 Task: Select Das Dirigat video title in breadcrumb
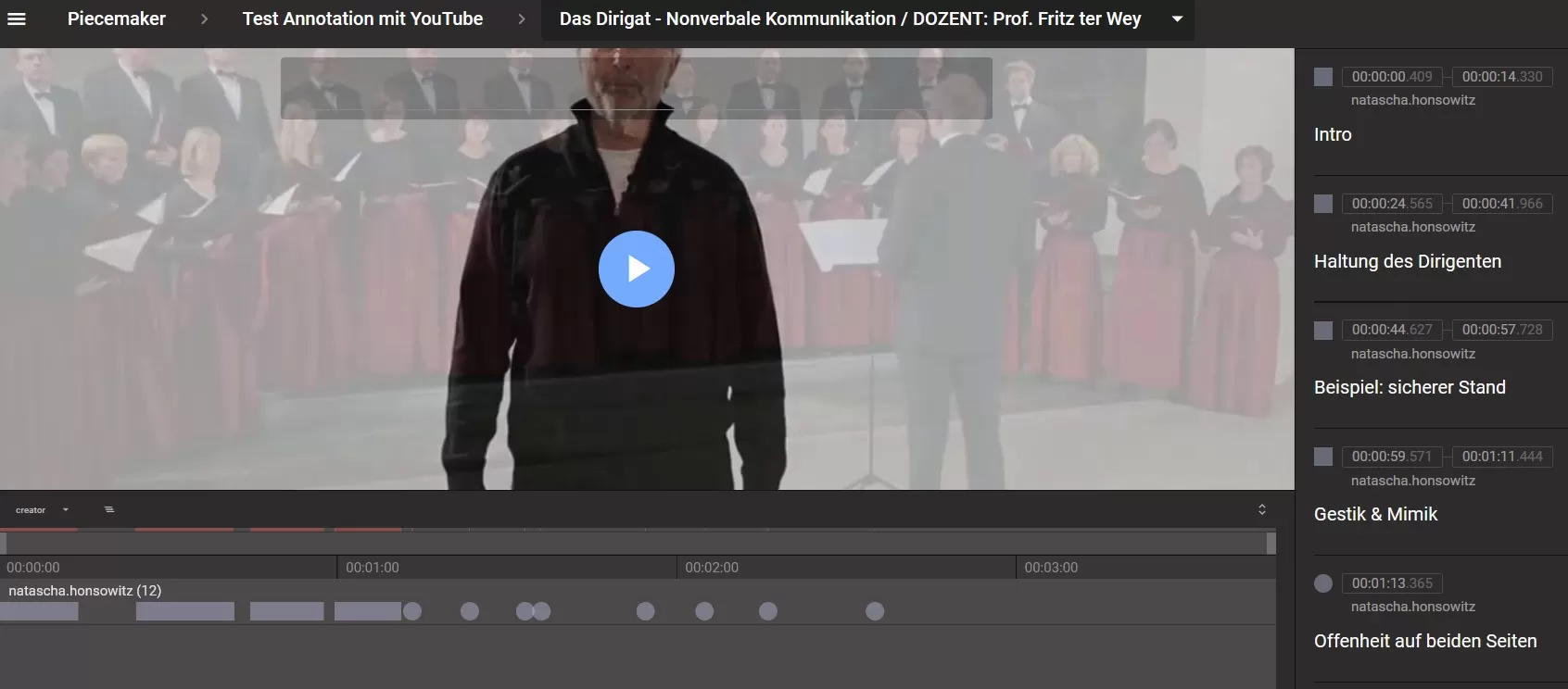[851, 19]
